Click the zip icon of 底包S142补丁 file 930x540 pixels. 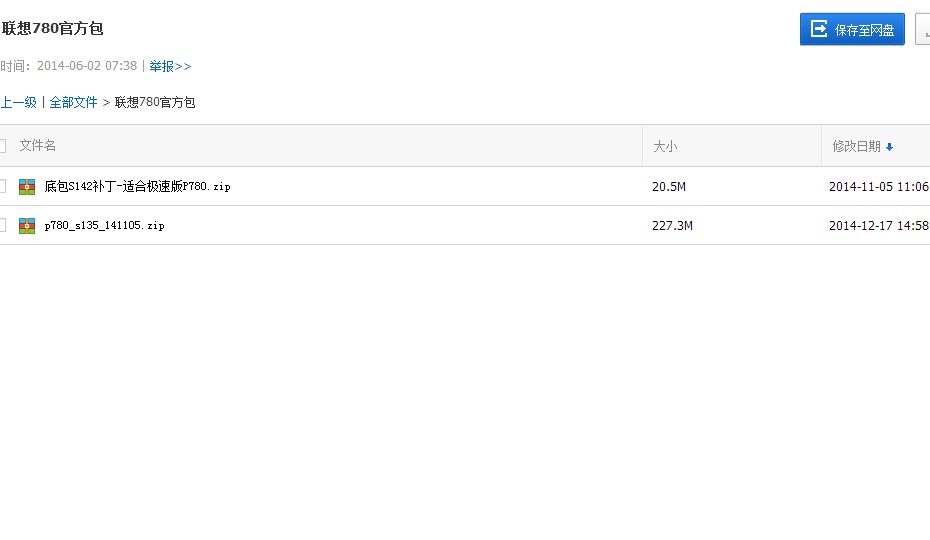click(27, 187)
